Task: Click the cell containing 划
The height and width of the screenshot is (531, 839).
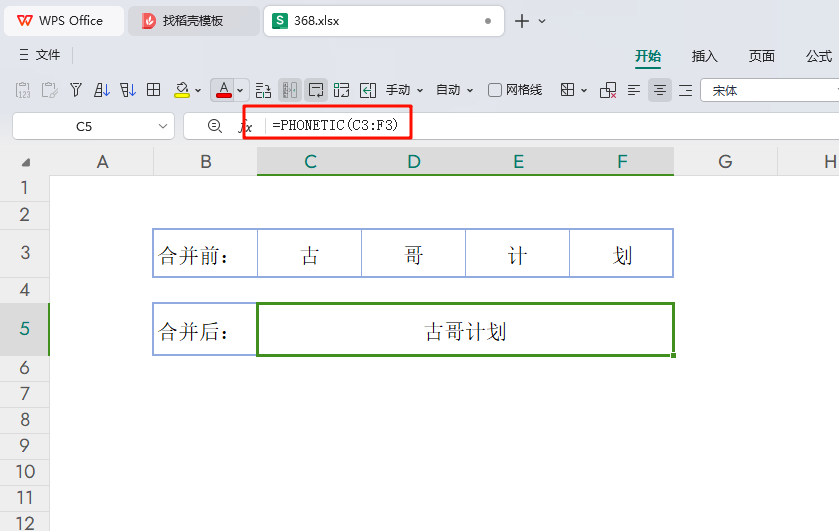Action: (x=621, y=253)
